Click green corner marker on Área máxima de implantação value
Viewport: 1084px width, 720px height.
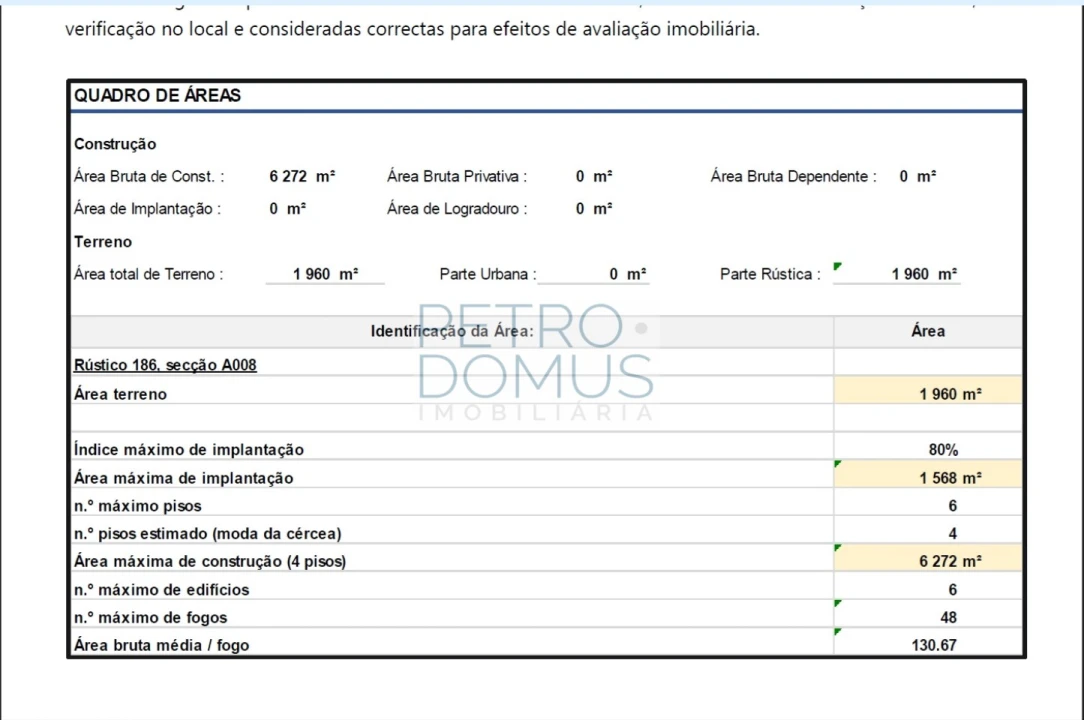(x=837, y=464)
